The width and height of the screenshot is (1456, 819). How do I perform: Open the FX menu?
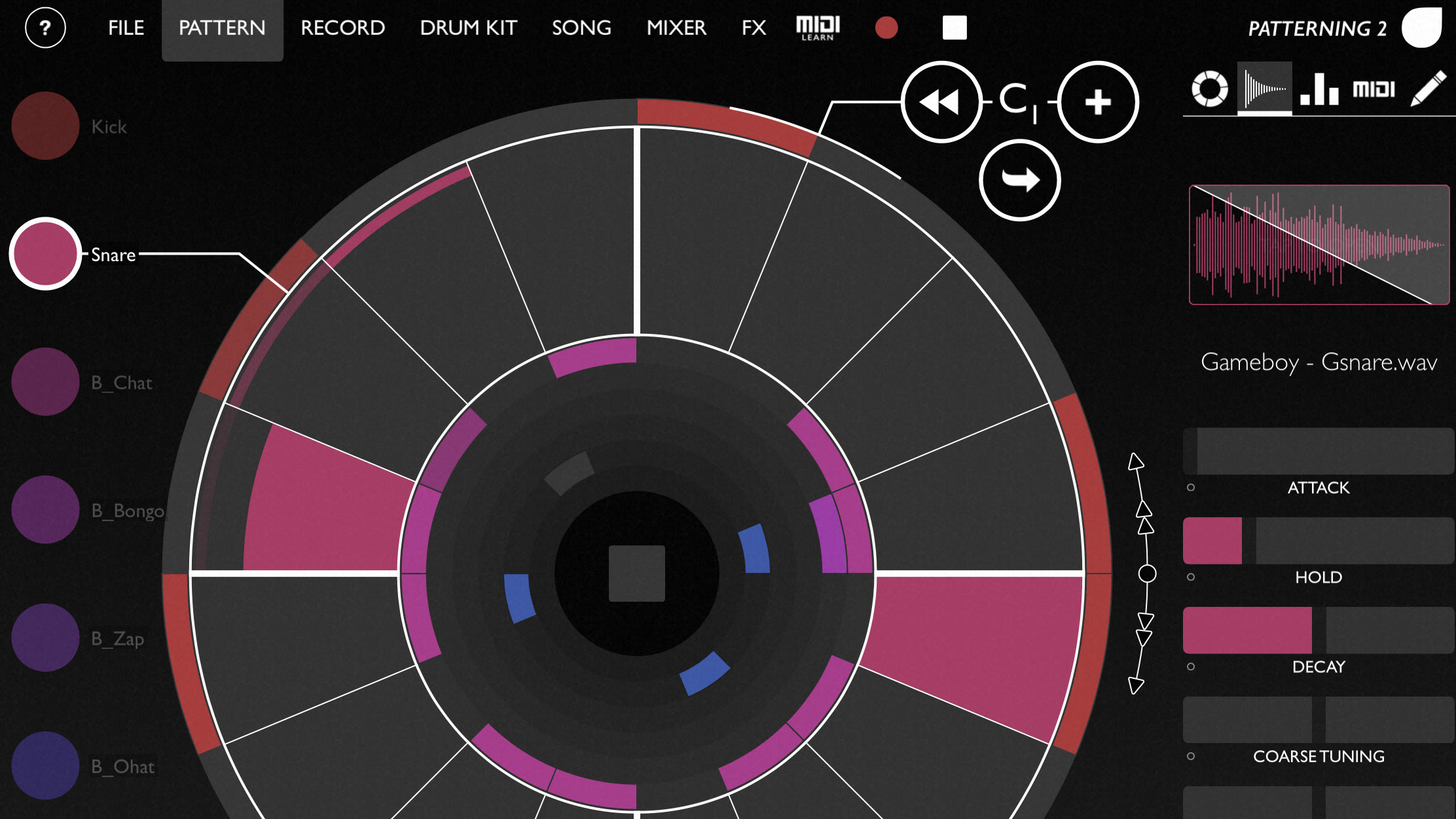[x=754, y=27]
